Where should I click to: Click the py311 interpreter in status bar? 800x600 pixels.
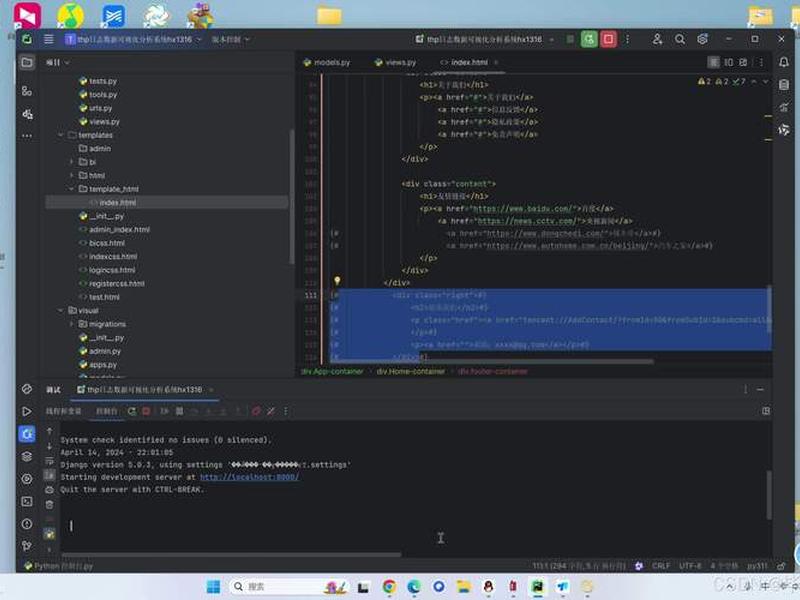click(757, 566)
